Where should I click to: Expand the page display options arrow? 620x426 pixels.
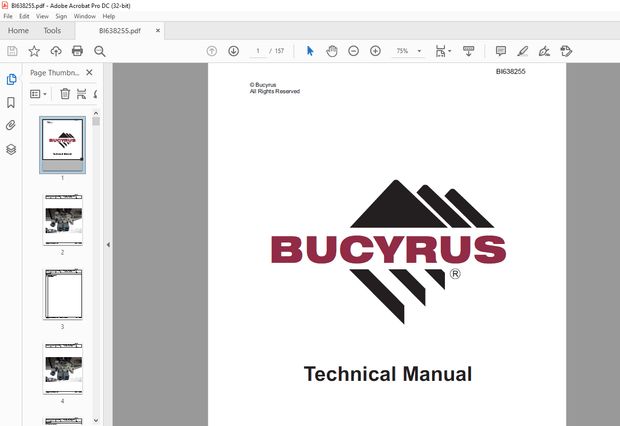pyautogui.click(x=450, y=51)
